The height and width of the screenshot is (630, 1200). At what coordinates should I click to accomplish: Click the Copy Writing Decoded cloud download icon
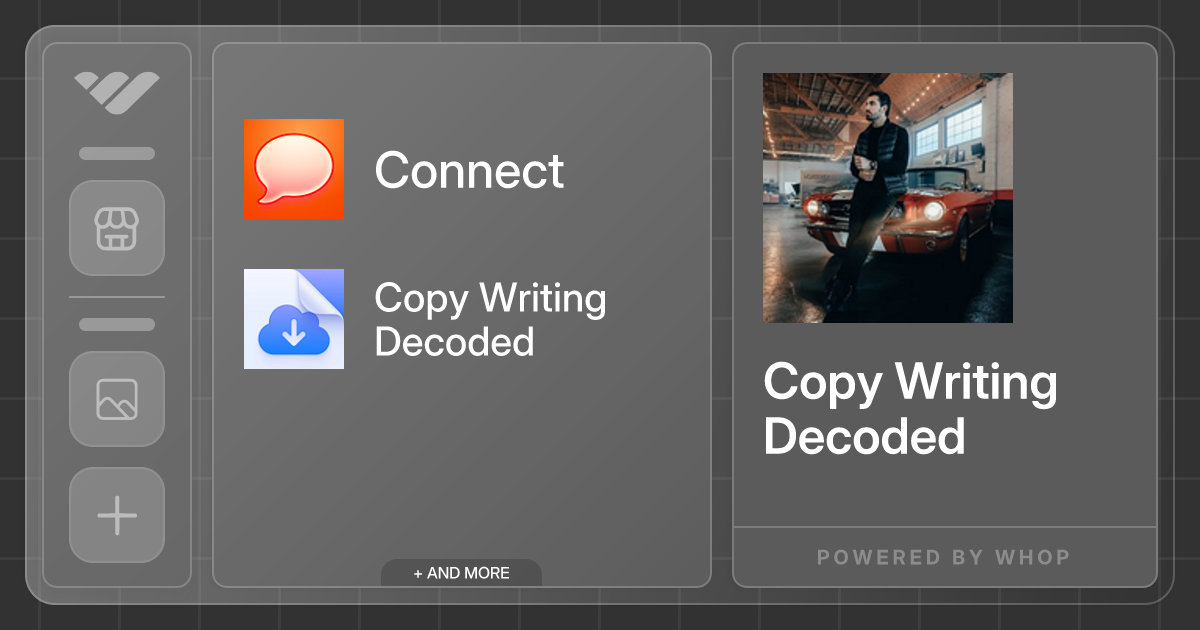coord(293,318)
